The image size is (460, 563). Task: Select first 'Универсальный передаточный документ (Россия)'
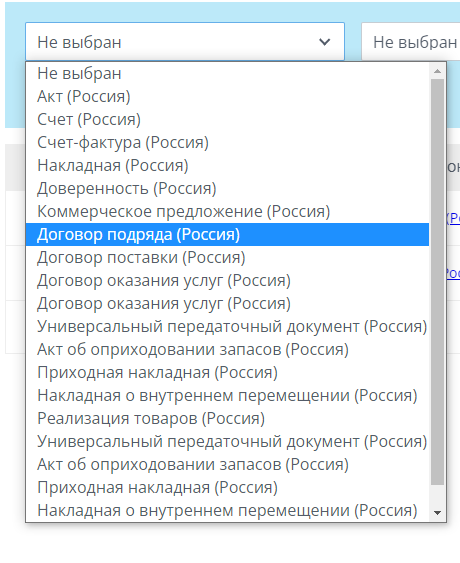pyautogui.click(x=227, y=326)
